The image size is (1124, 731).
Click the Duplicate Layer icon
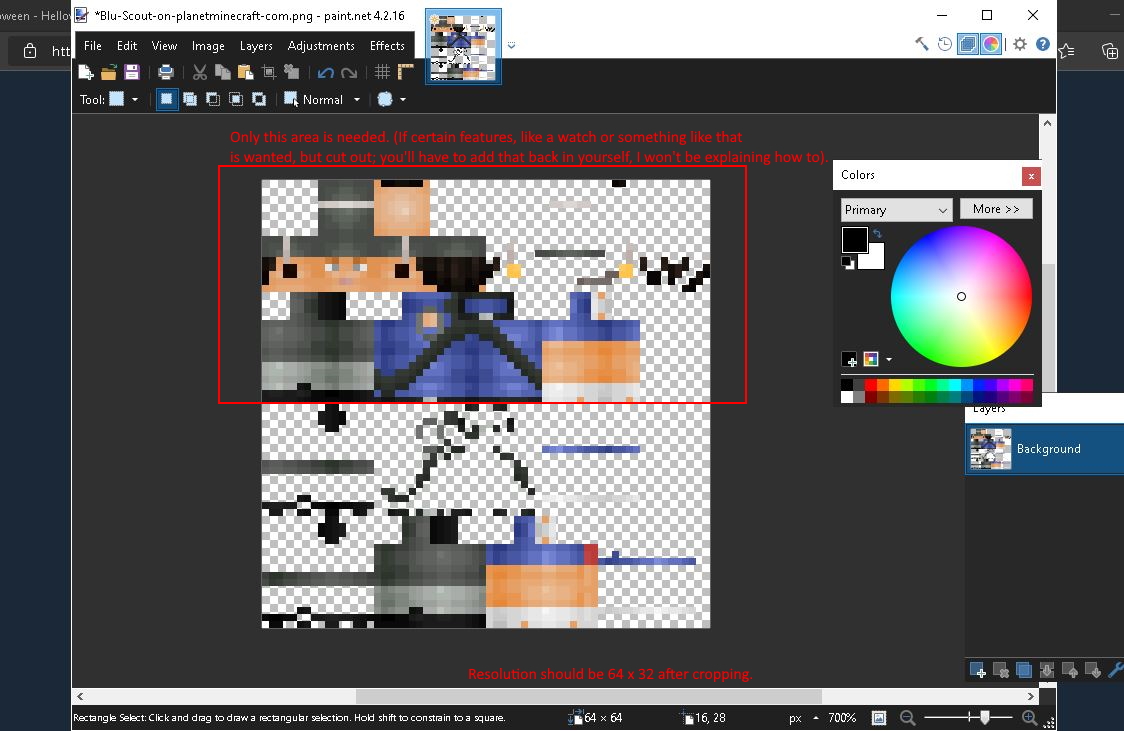[1024, 671]
